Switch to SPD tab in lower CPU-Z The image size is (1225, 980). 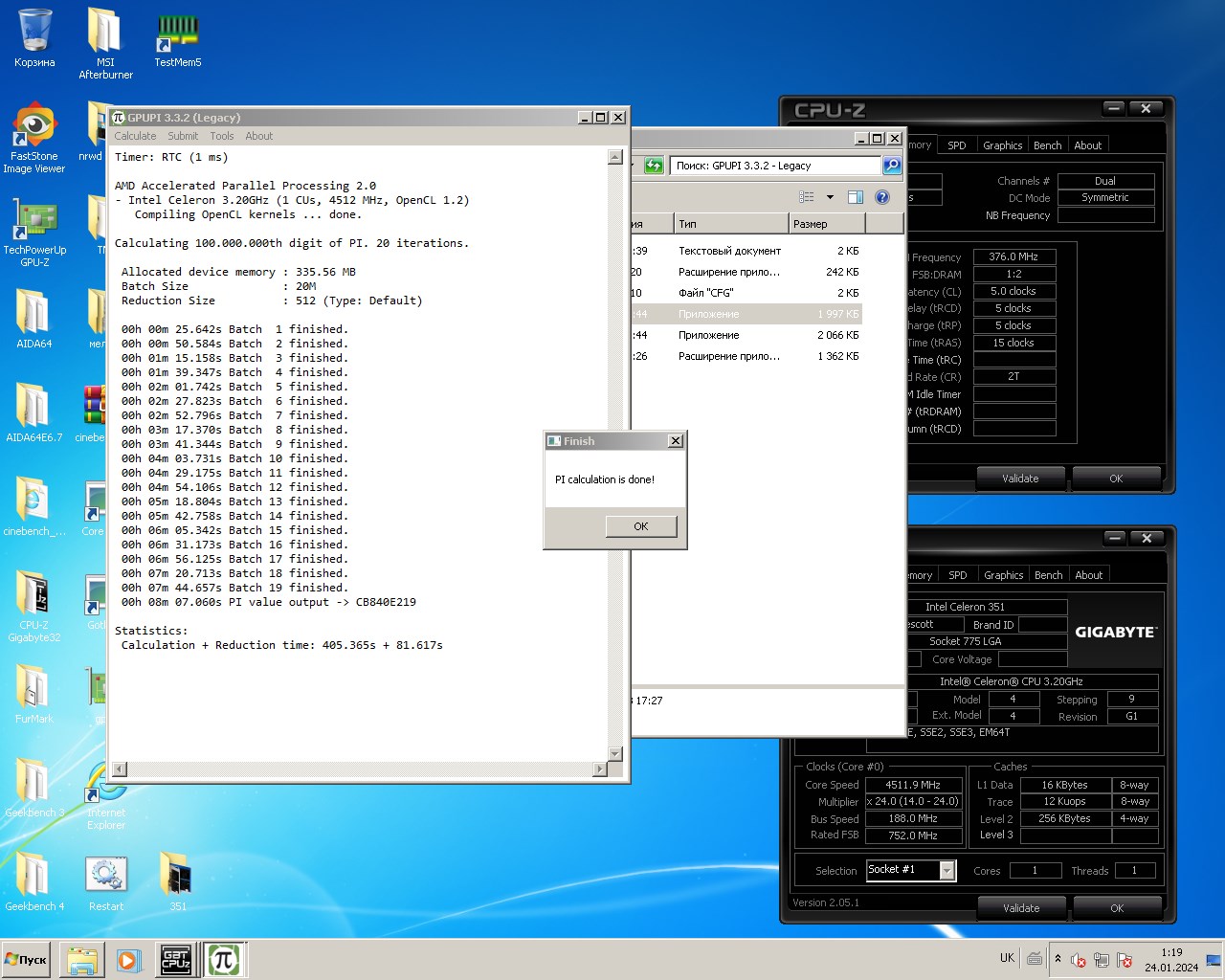[958, 575]
